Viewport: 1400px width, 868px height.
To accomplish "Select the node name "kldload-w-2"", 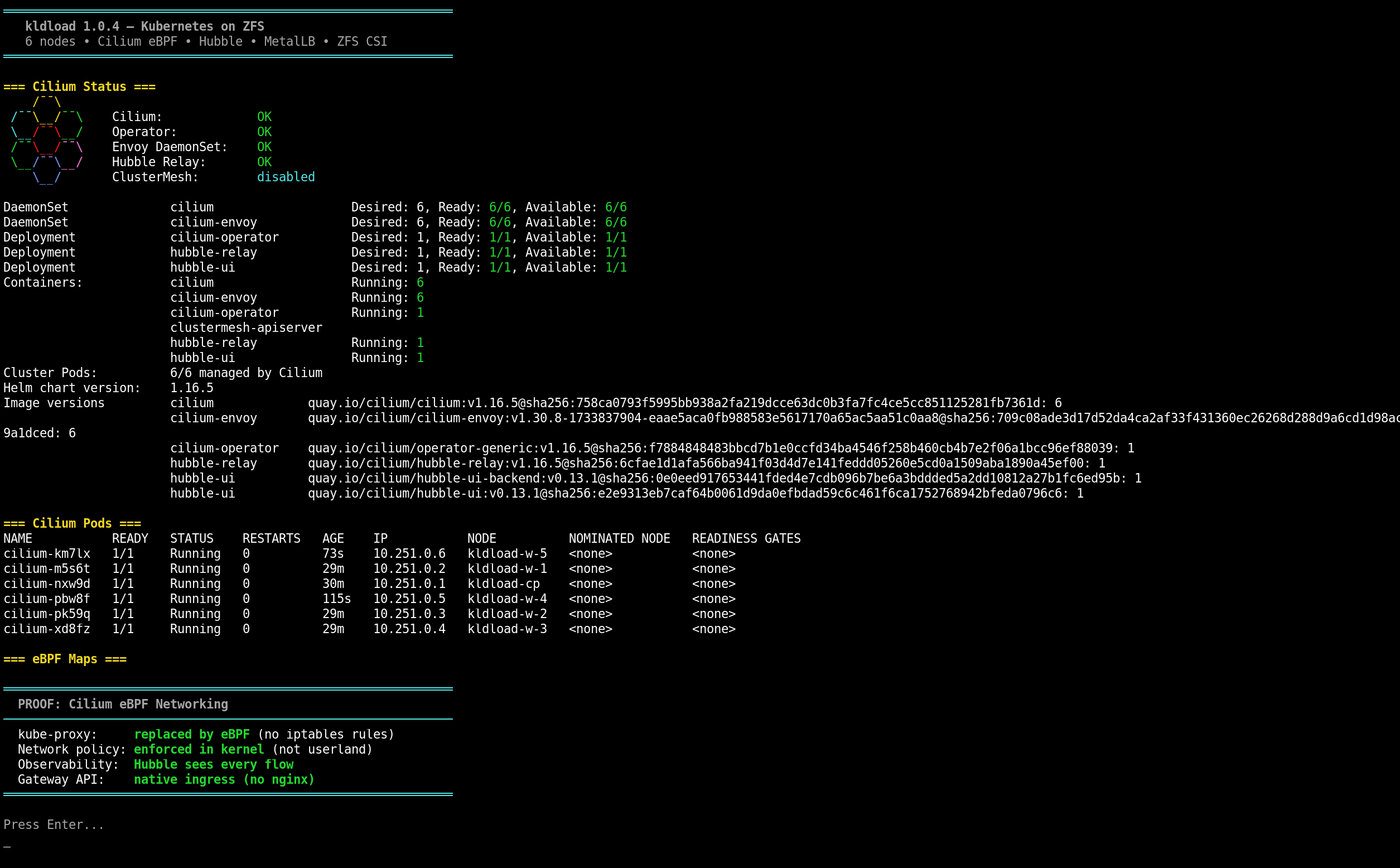I will point(507,614).
